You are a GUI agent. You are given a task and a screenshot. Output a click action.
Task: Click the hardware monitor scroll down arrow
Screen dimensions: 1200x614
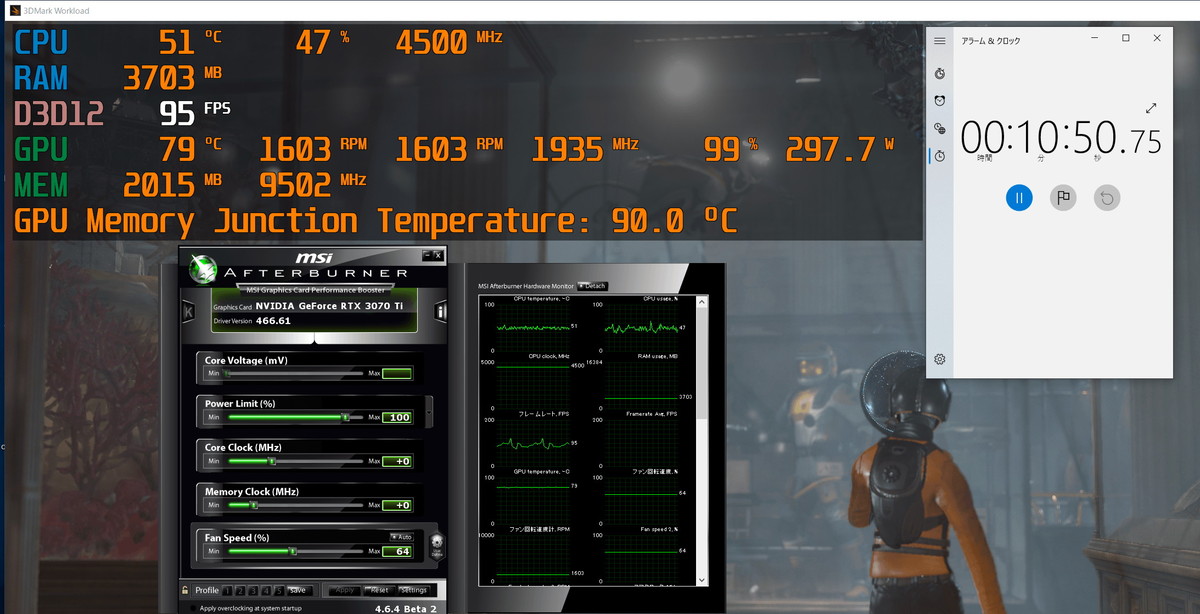click(702, 580)
